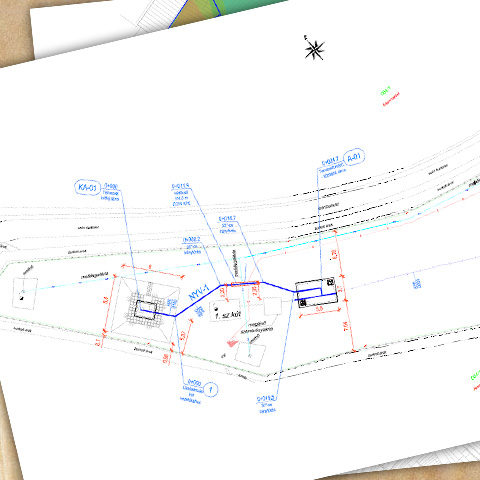Click the NYV-1 pipeline label
Image resolution: width=480 pixels, height=480 pixels.
pyautogui.click(x=199, y=292)
